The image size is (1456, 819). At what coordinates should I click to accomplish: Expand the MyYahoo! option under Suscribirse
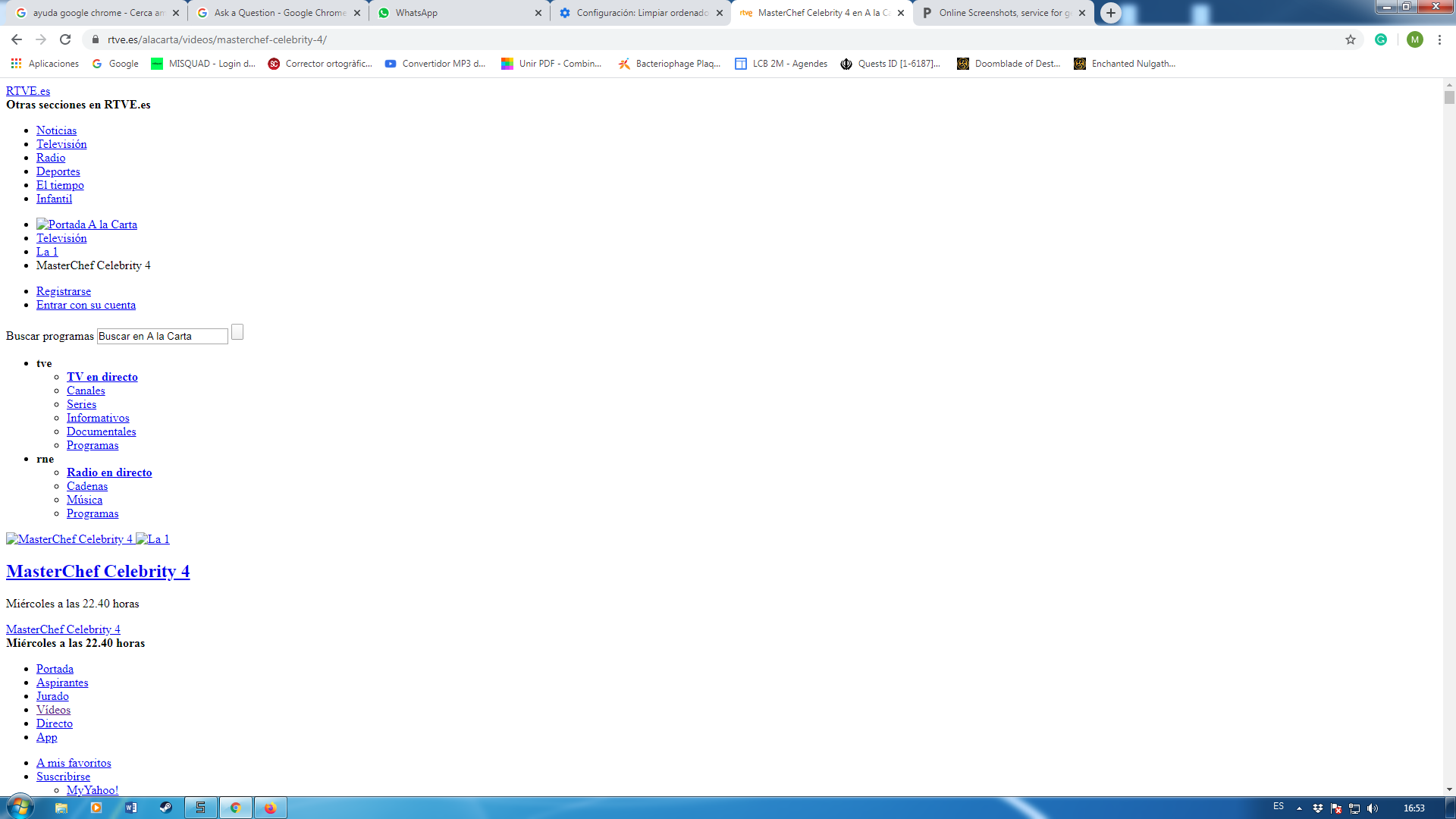[92, 790]
